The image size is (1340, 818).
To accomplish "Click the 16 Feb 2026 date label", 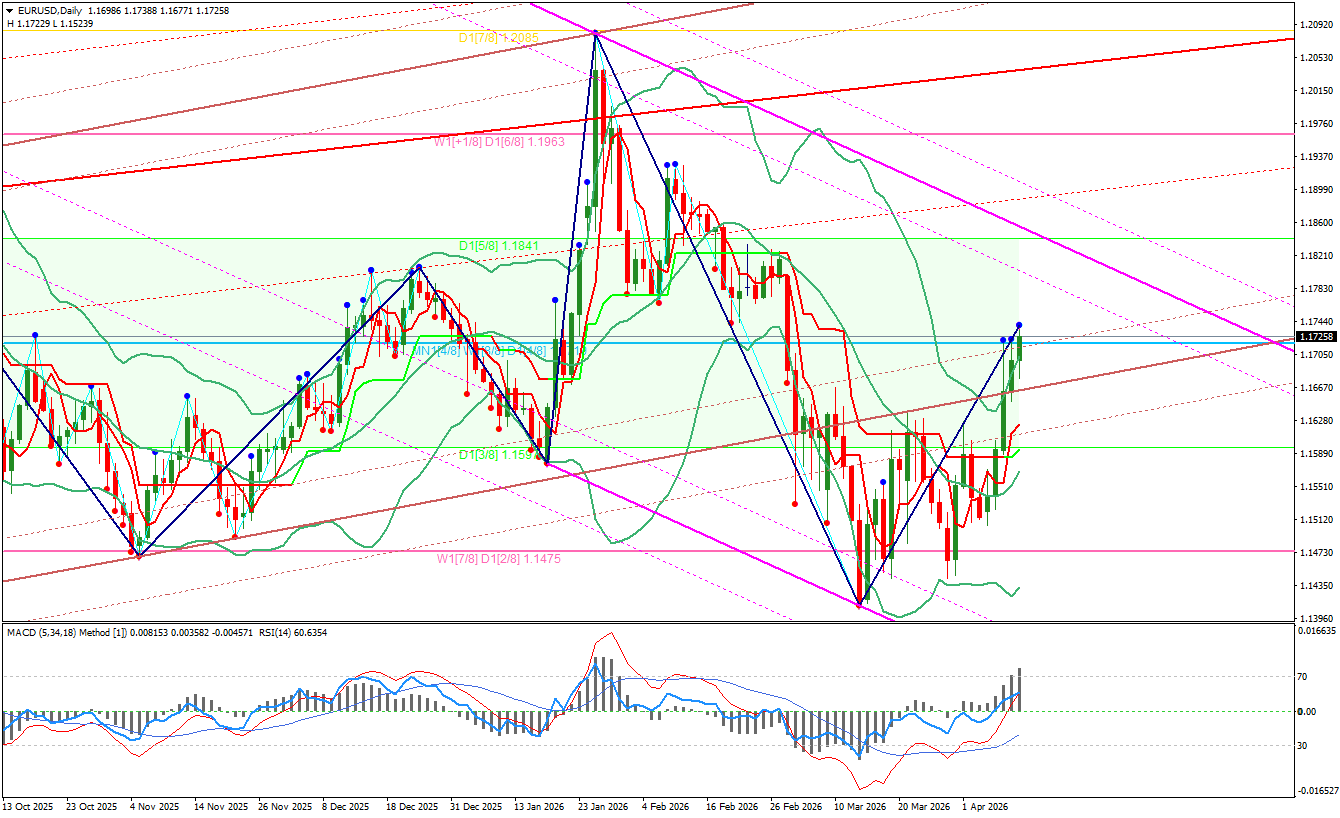I will (733, 805).
